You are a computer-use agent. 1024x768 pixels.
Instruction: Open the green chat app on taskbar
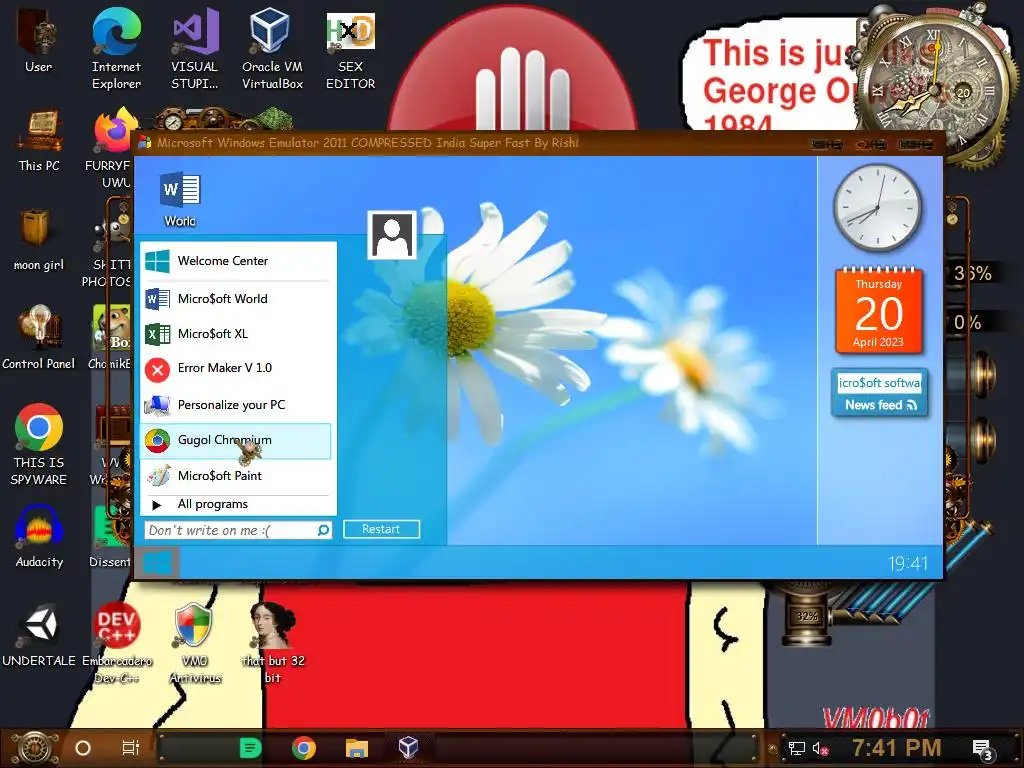point(251,748)
